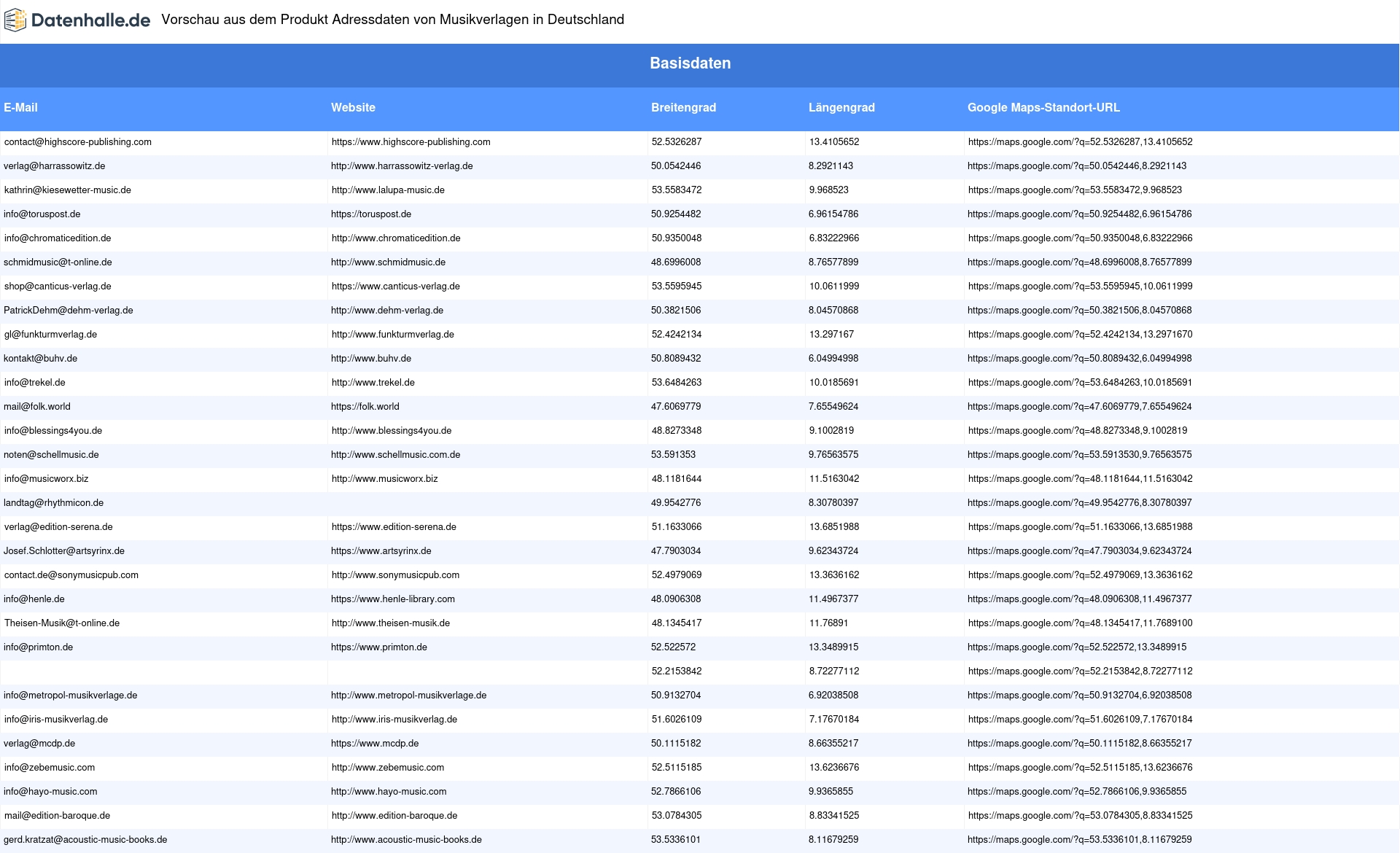
Task: Select latitude value 53.5583472
Action: (x=677, y=190)
